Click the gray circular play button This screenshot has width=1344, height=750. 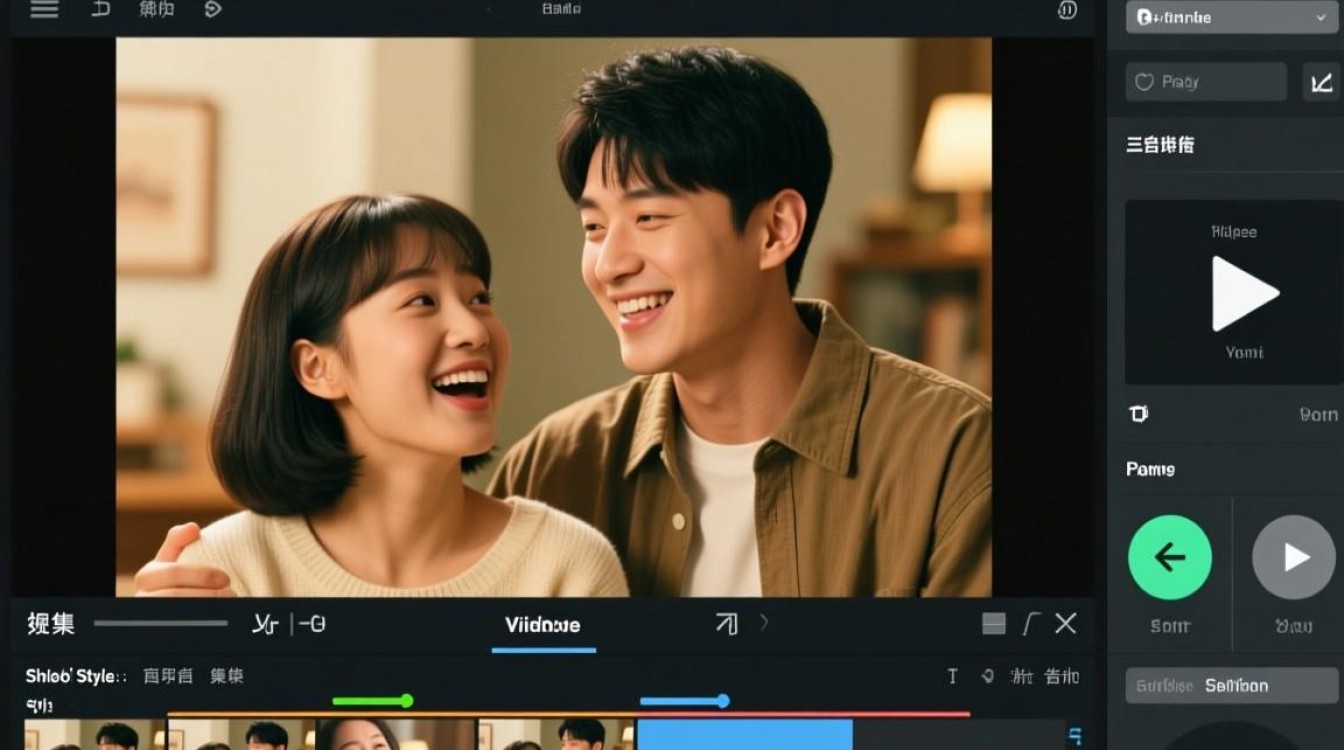(1294, 557)
